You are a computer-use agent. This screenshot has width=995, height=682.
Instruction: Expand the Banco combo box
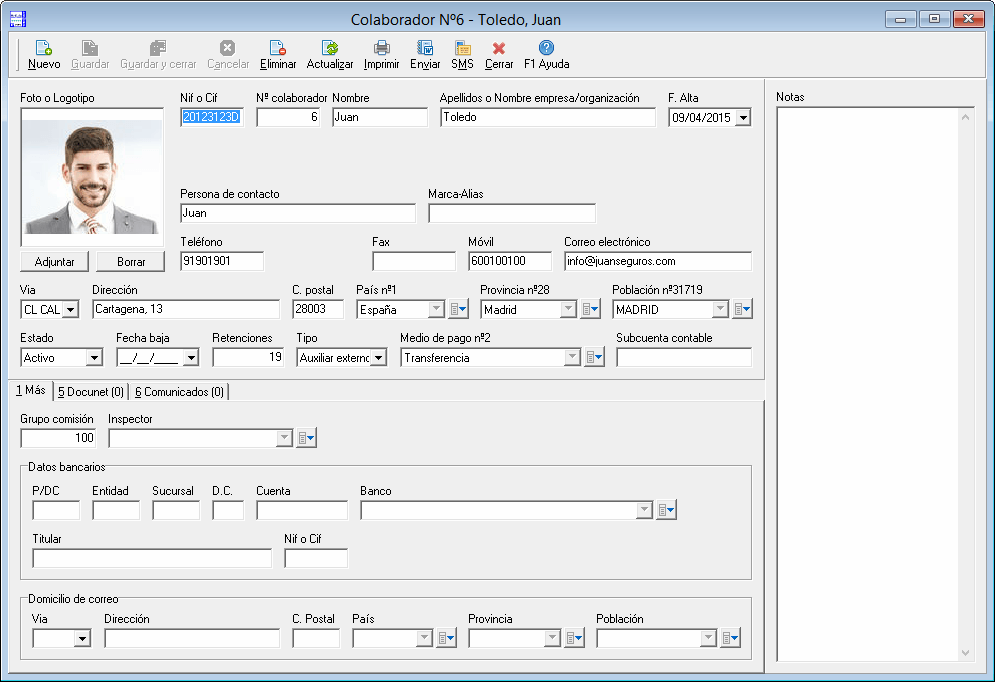(x=644, y=510)
